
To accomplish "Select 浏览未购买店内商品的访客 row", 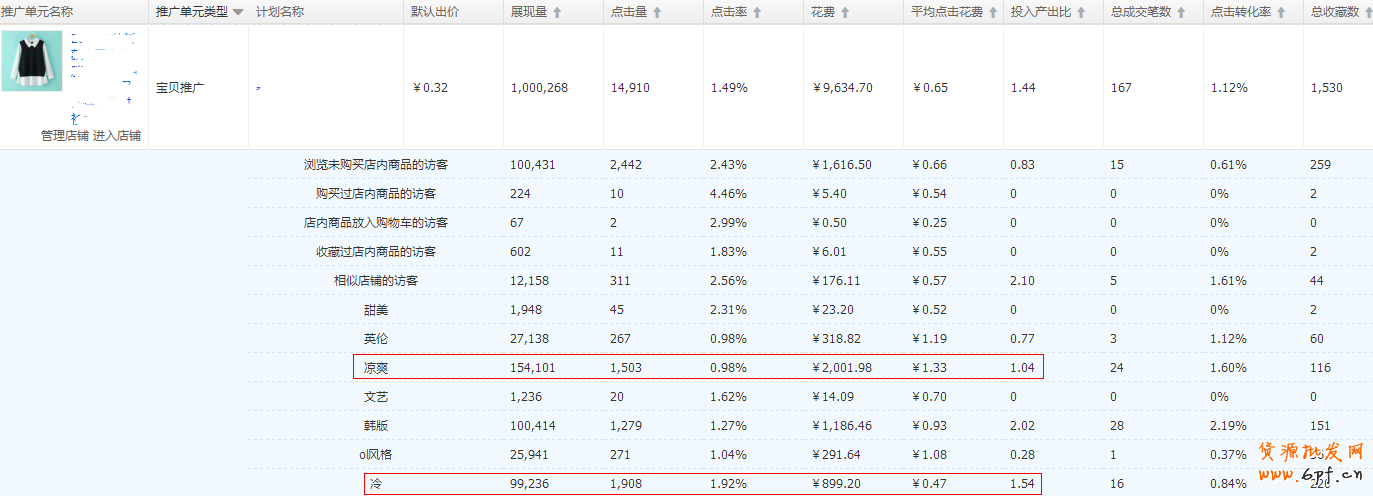I will tap(376, 164).
